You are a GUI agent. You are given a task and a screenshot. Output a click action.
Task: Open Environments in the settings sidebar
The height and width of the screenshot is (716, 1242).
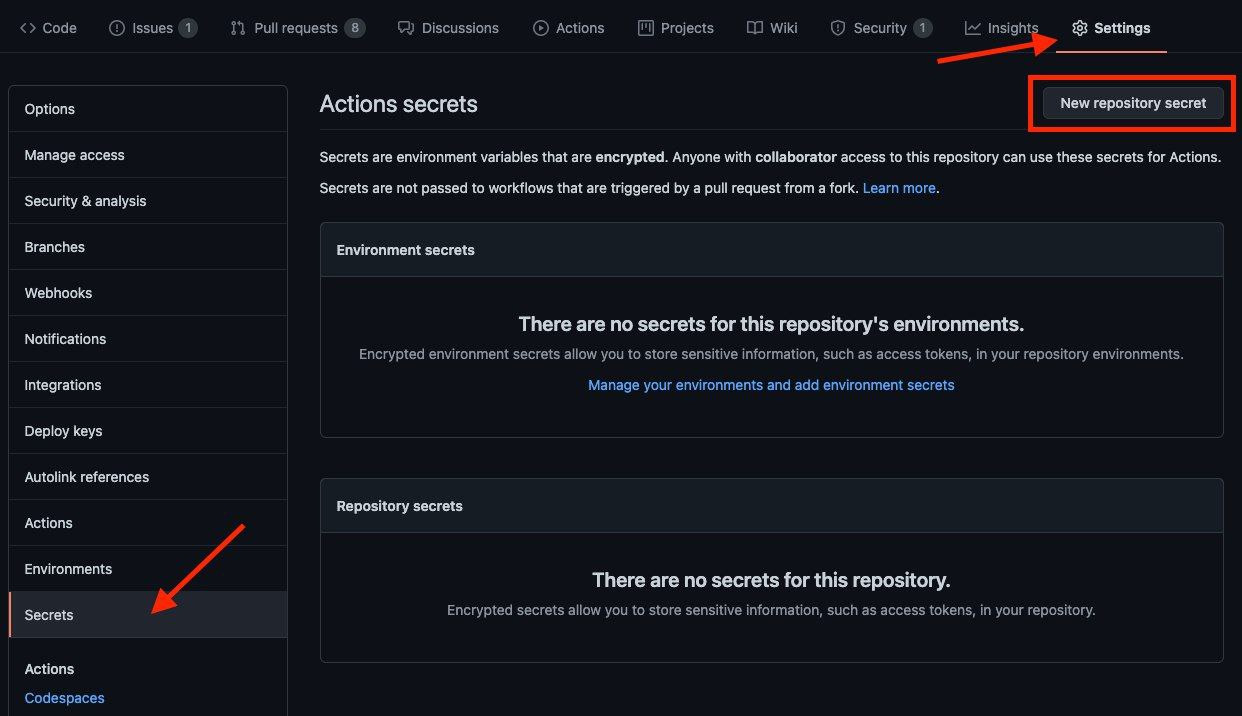coord(68,569)
